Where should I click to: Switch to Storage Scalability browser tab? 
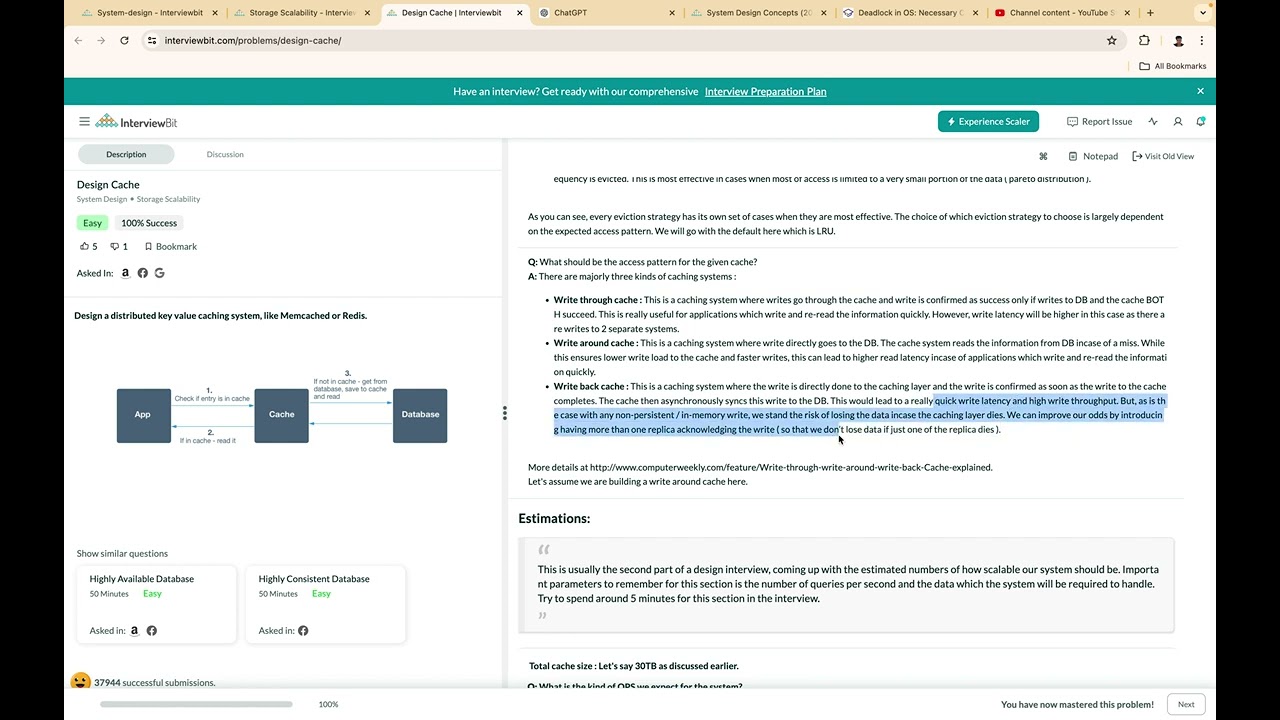click(x=300, y=13)
